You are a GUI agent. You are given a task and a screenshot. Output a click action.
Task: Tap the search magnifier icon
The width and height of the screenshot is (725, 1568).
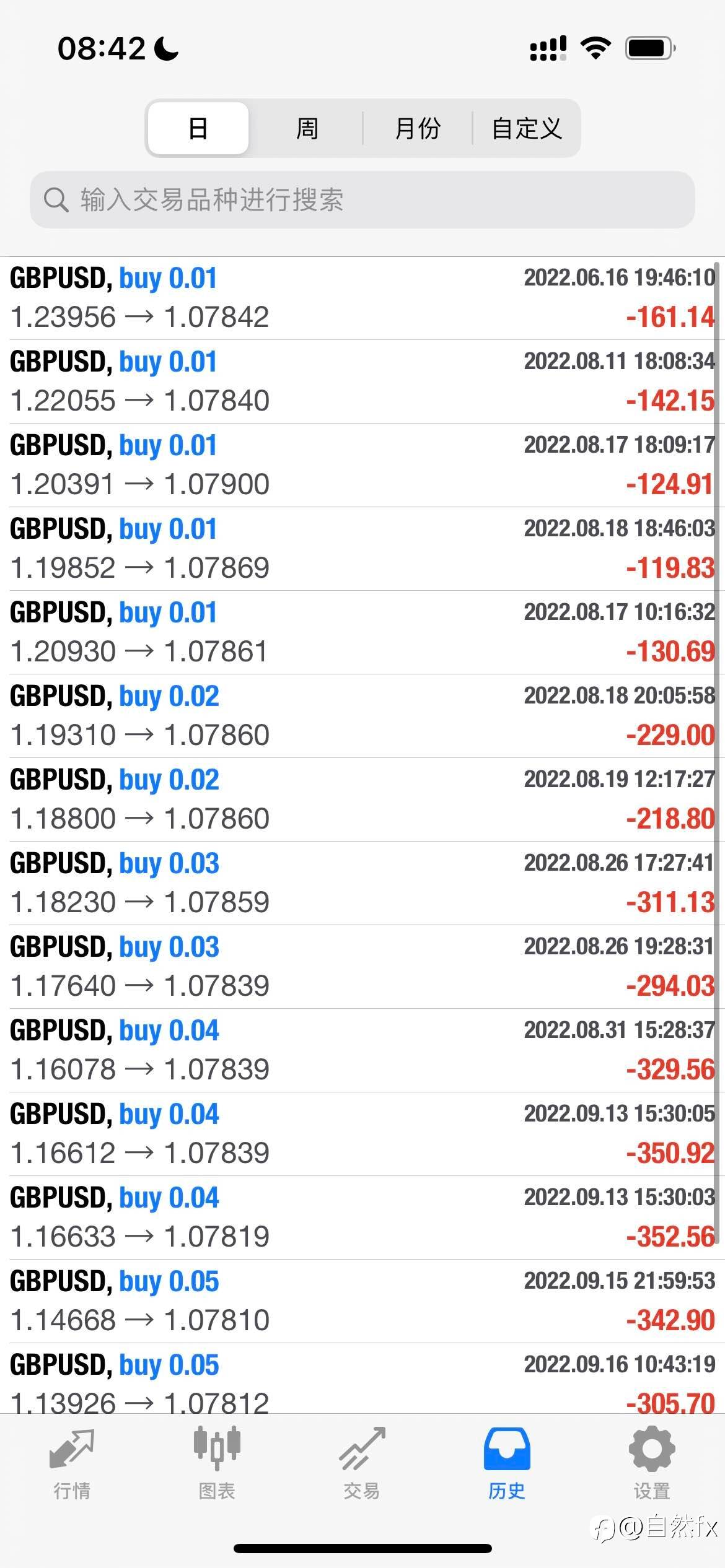tap(56, 200)
